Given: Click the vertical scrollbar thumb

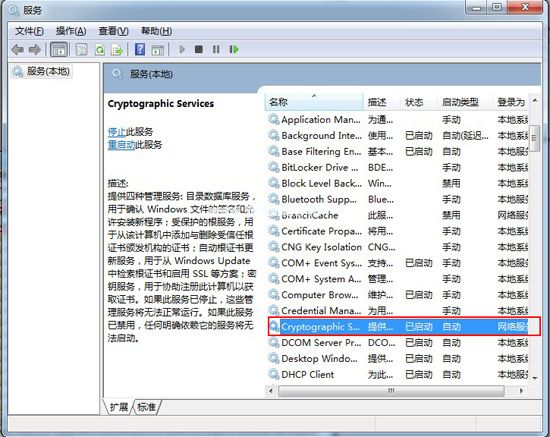Looking at the screenshot, I should 535,138.
